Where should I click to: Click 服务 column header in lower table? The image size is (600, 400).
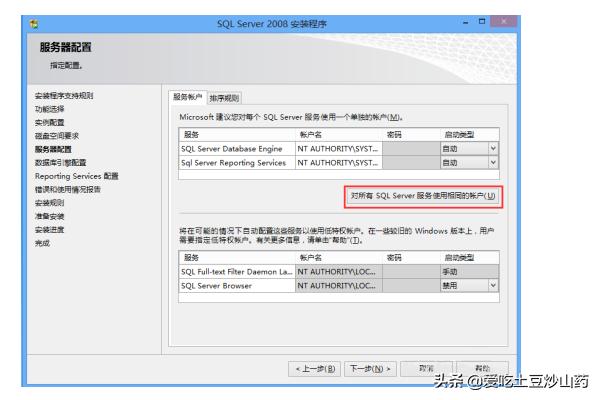tap(237, 258)
